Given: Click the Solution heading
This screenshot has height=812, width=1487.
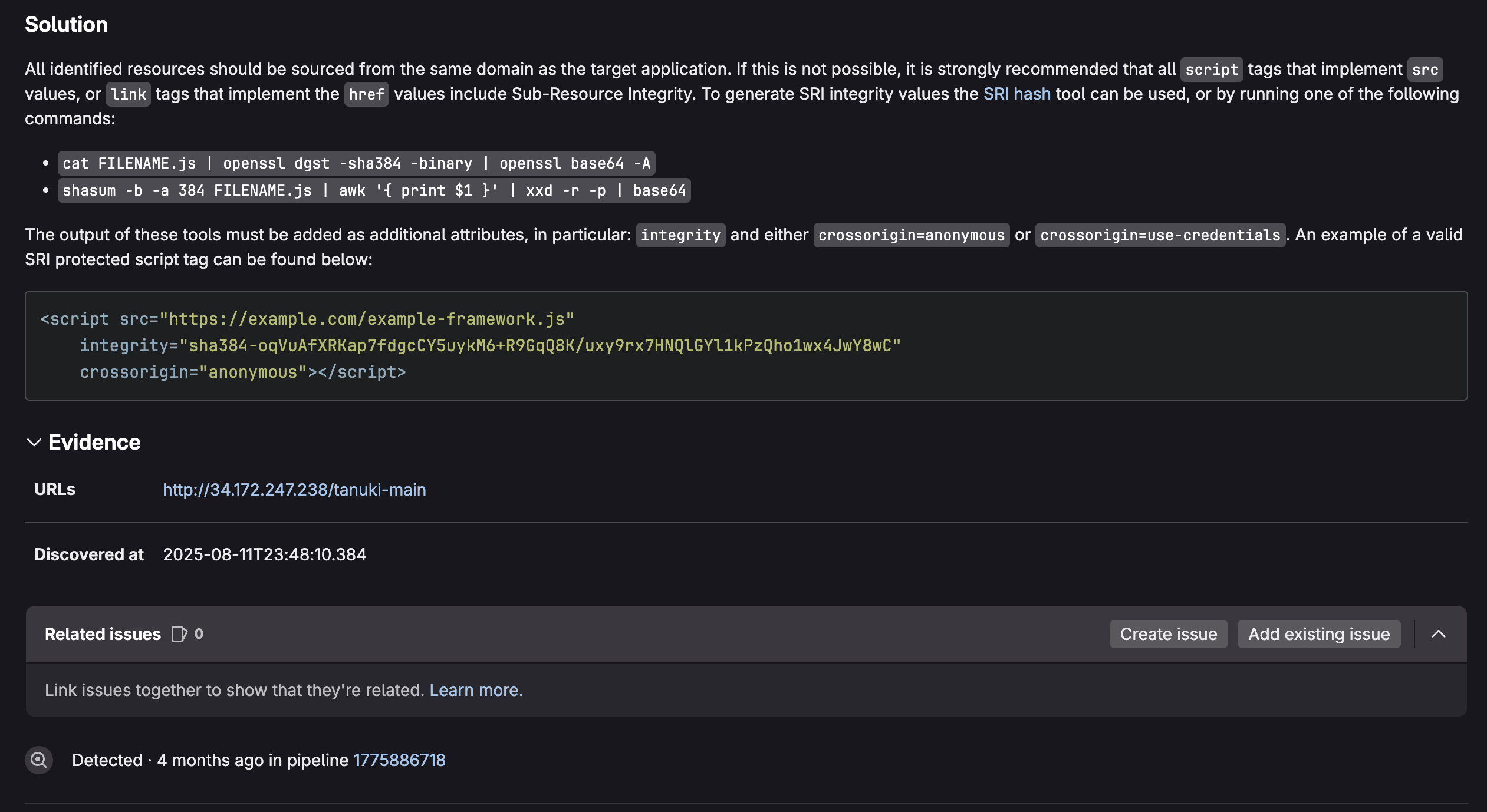Looking at the screenshot, I should point(66,24).
